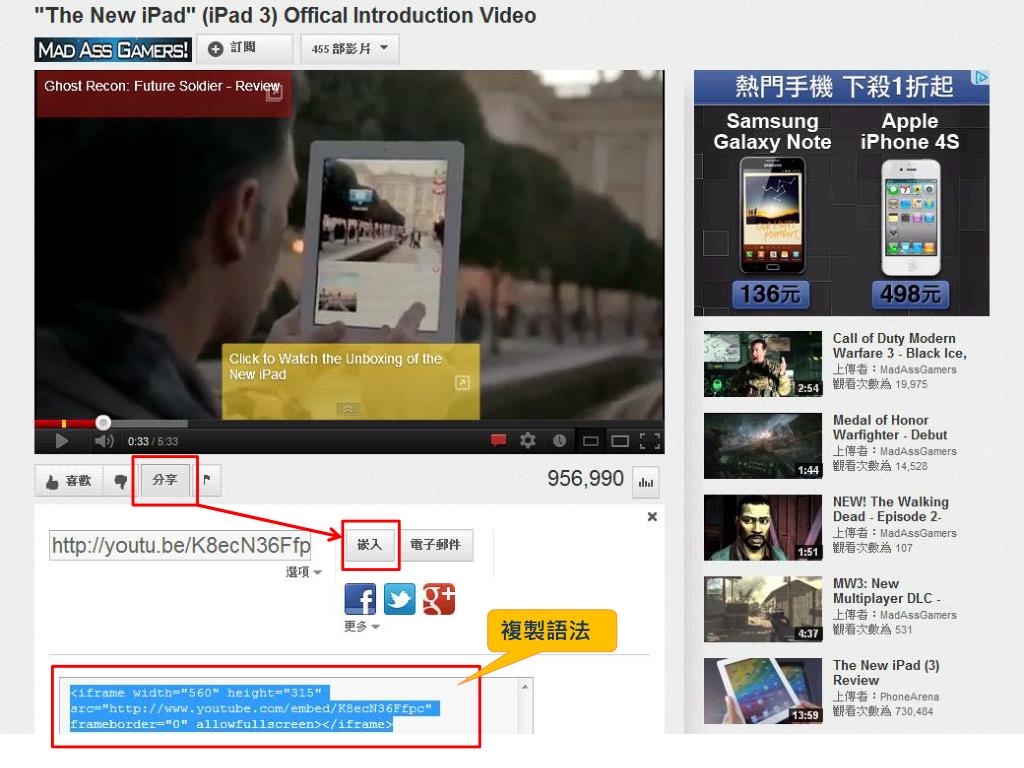
Task: Toggle annotations with red speech bubble icon
Action: coord(498,440)
